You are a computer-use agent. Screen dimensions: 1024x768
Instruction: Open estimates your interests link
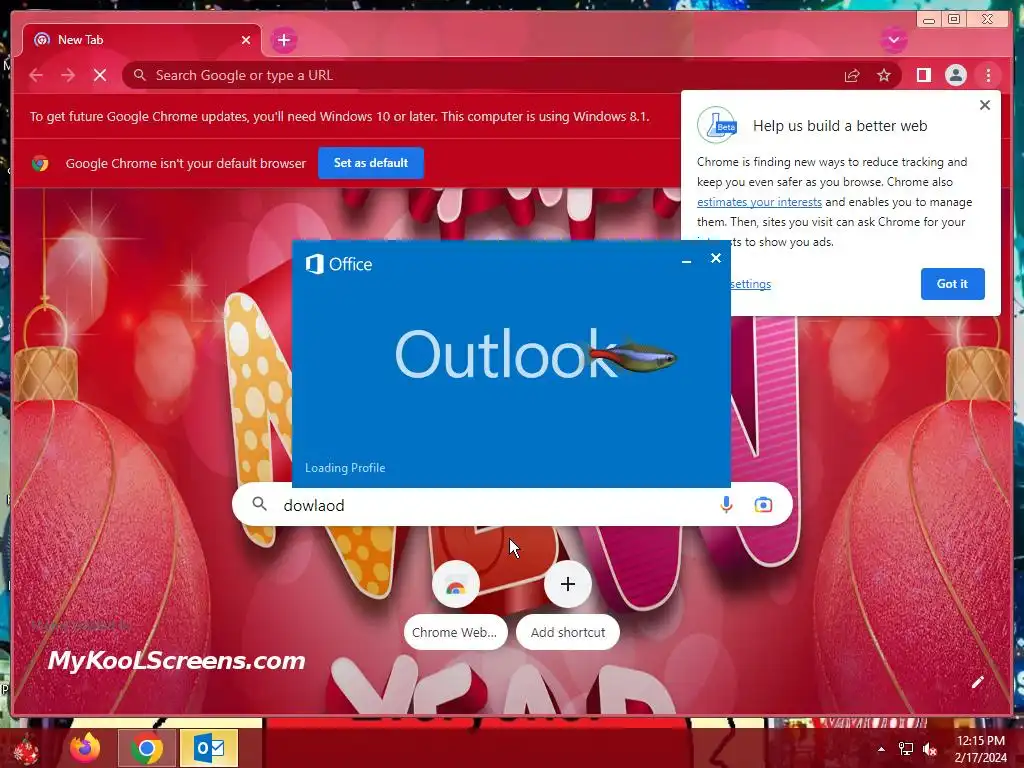click(759, 202)
